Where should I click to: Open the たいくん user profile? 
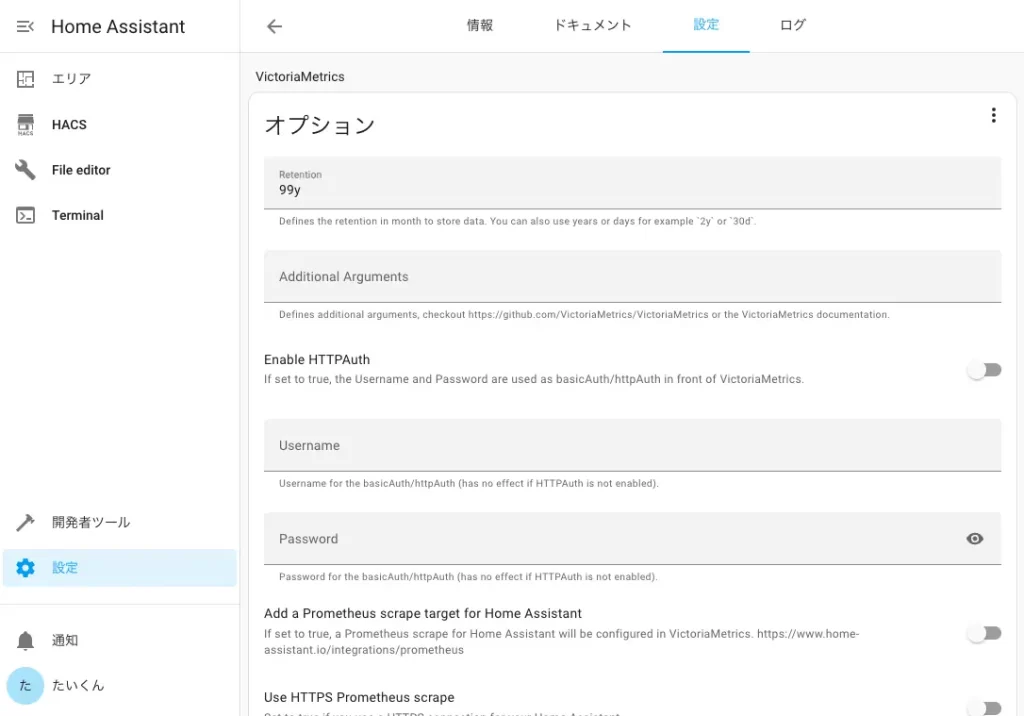click(x=120, y=685)
